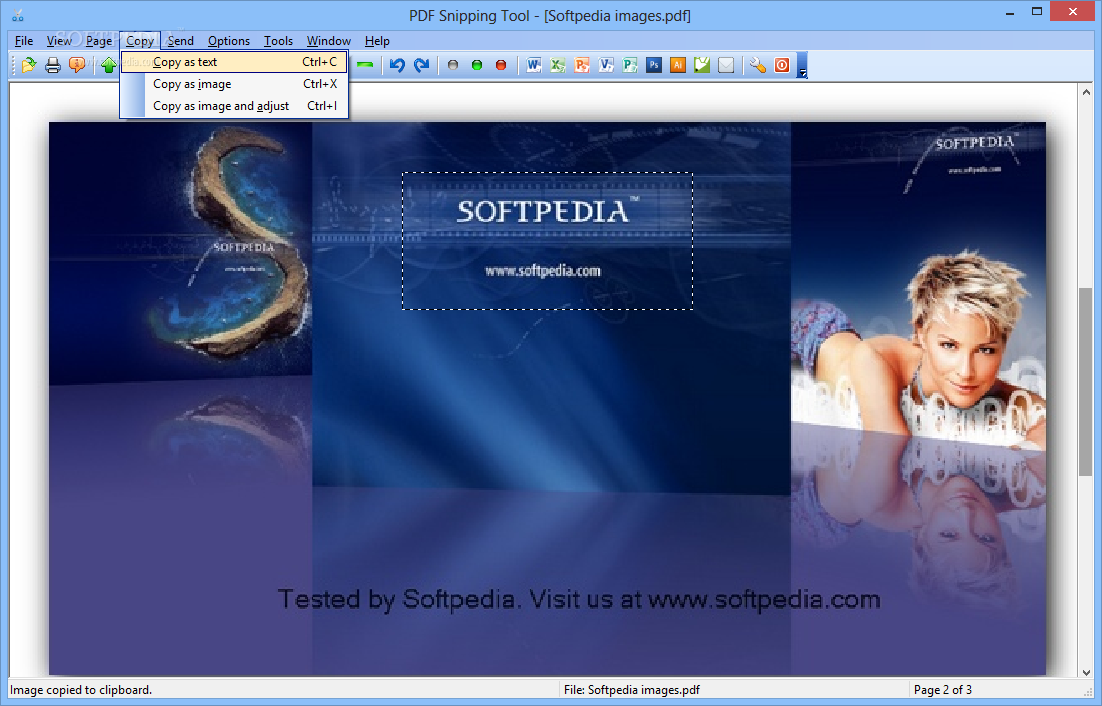The image size is (1102, 706).
Task: Open the wrench settings icon
Action: 758,65
